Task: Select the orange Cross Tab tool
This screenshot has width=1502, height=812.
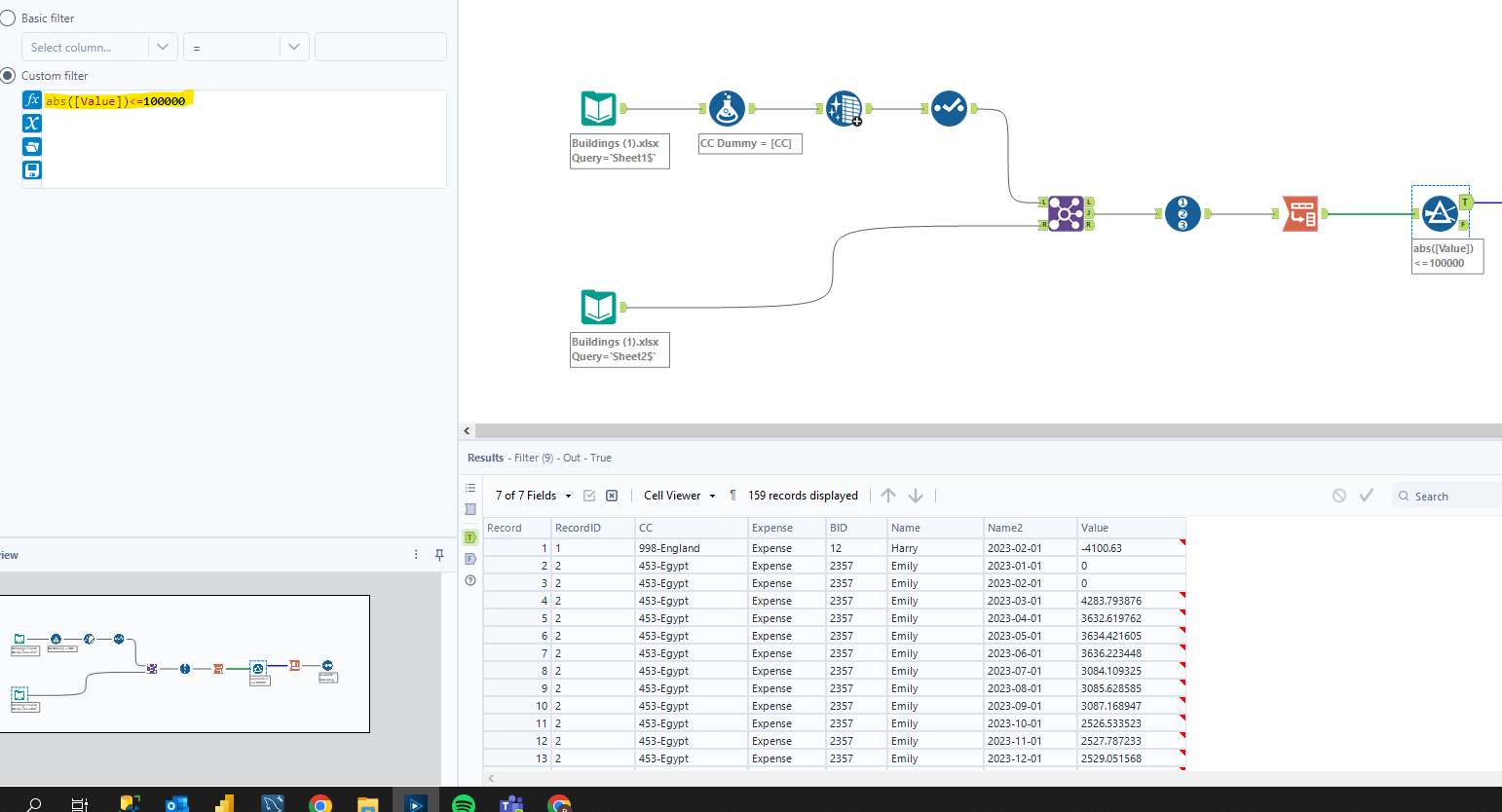Action: 1301,213
